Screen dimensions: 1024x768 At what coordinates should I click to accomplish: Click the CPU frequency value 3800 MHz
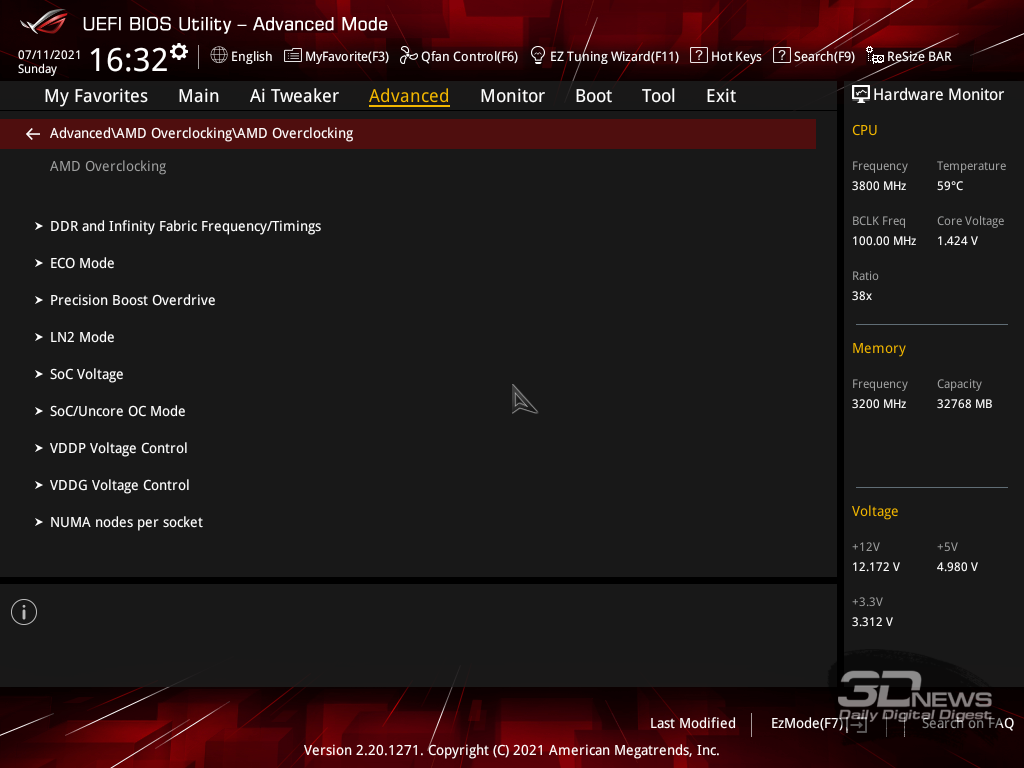click(x=878, y=185)
